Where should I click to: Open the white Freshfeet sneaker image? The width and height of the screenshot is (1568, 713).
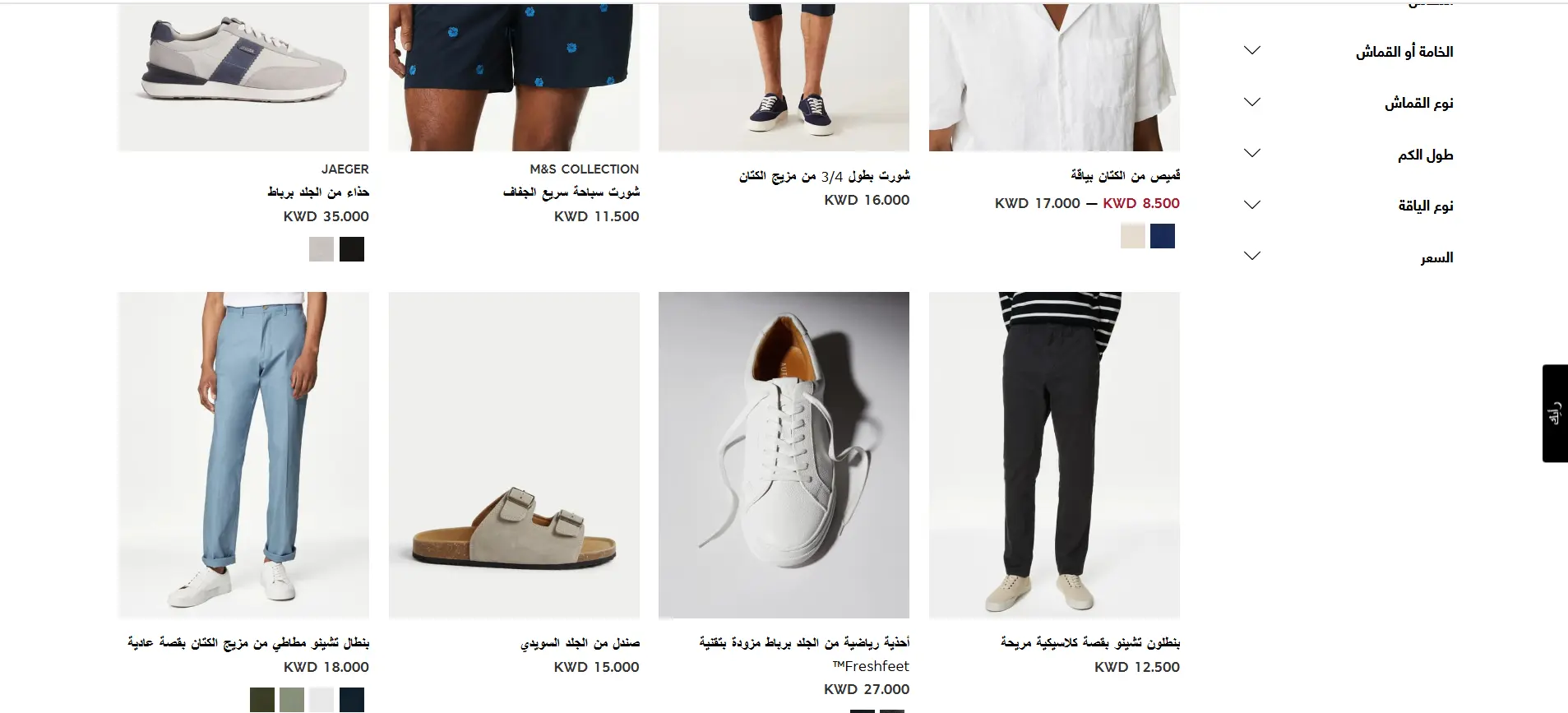tap(784, 455)
